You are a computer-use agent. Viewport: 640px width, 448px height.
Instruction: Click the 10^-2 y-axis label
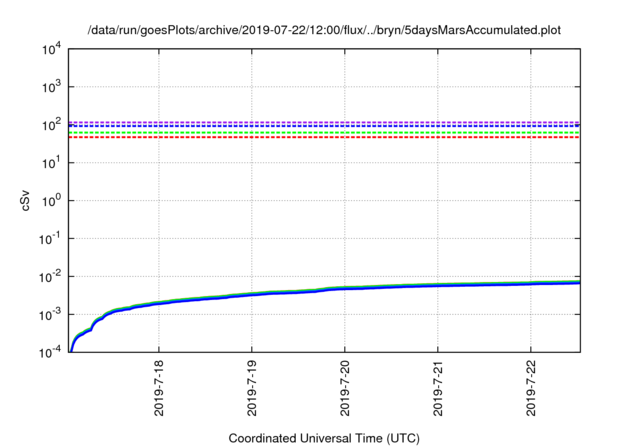coord(50,276)
